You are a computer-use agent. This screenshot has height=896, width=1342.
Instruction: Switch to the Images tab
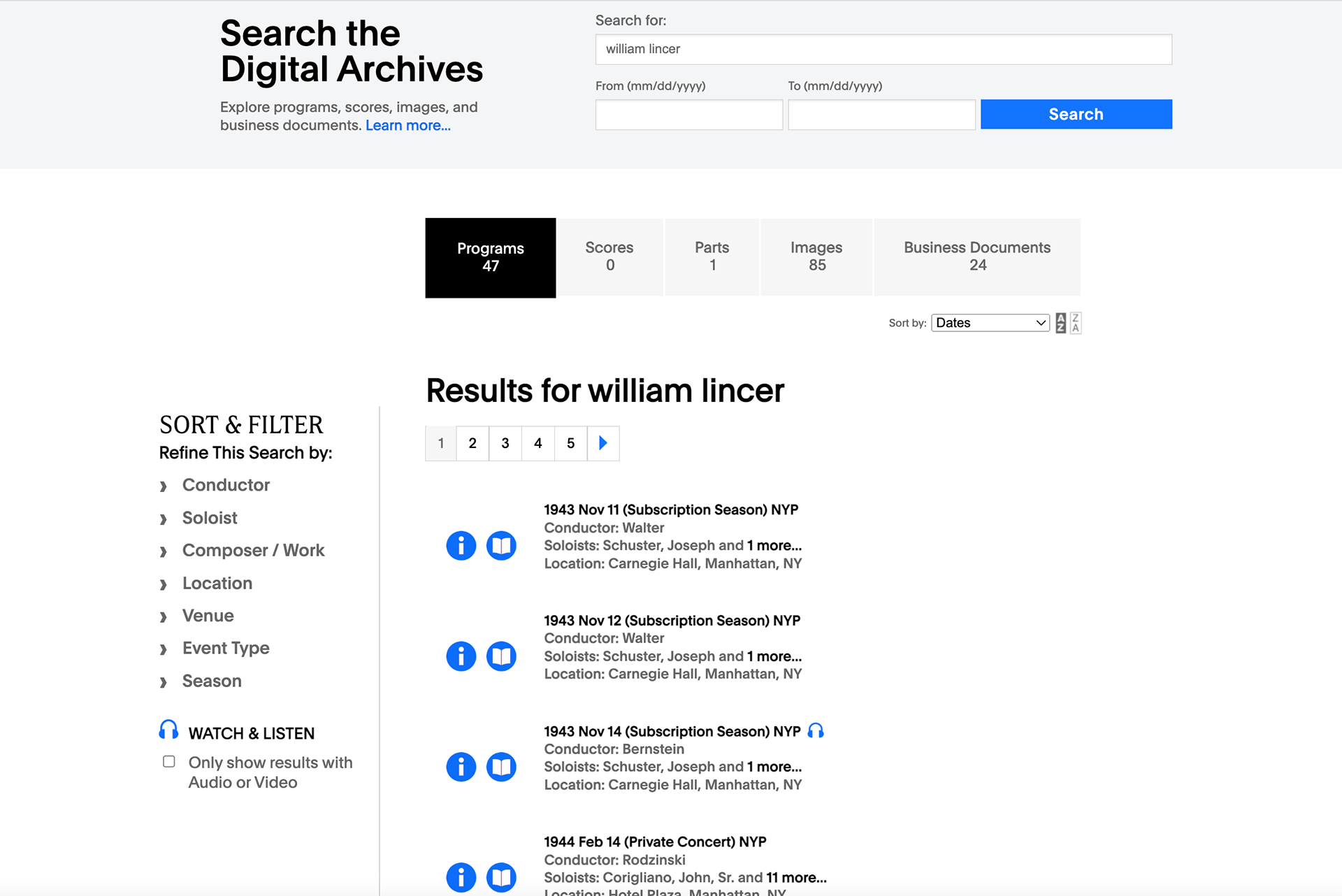[x=816, y=256]
